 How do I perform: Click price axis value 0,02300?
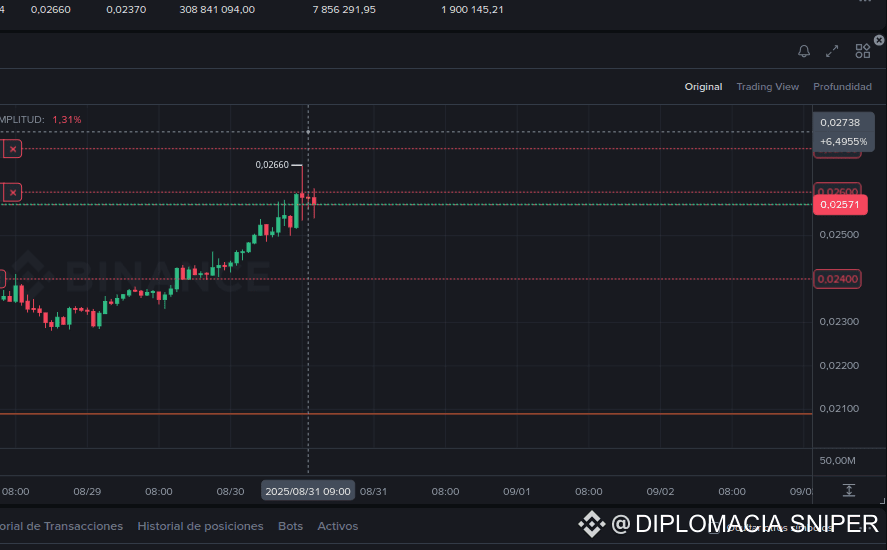click(839, 321)
